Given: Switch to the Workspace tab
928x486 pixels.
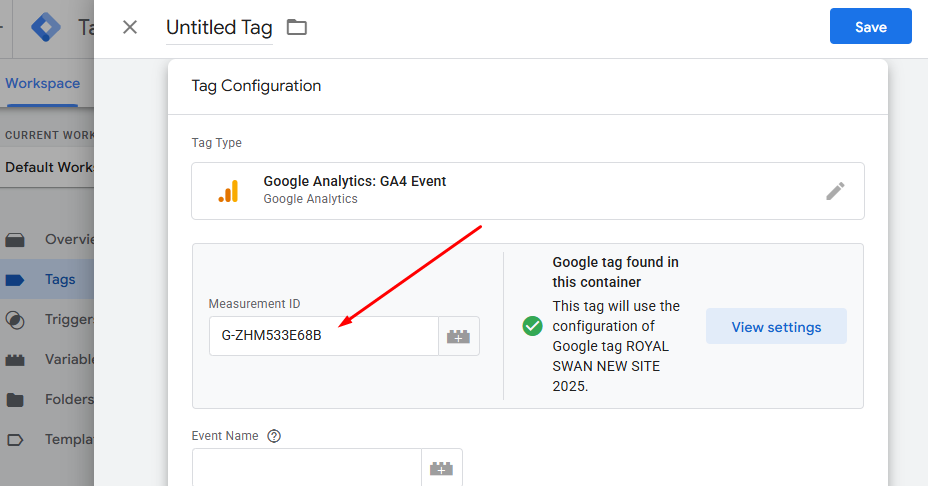Looking at the screenshot, I should [43, 83].
